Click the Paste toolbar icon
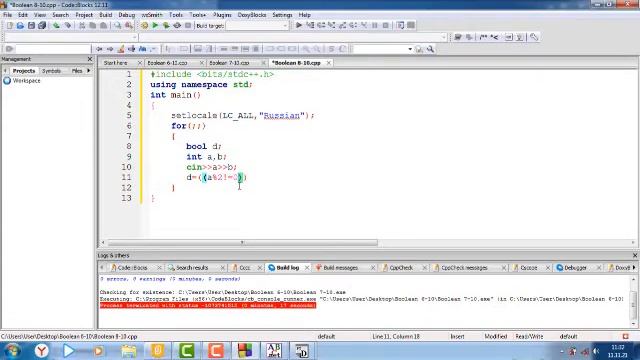The image size is (640, 360). 104,25
